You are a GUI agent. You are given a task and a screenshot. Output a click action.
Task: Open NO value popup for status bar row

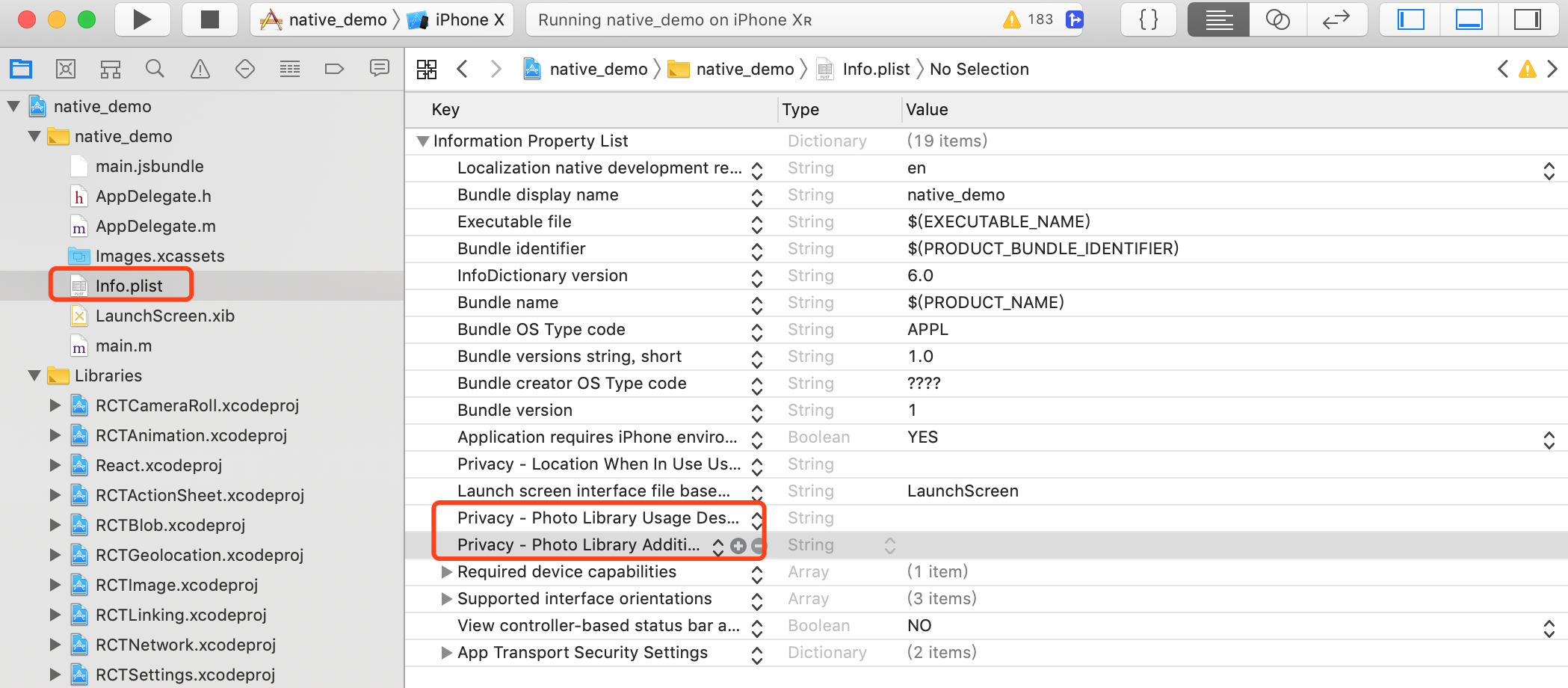click(1549, 628)
